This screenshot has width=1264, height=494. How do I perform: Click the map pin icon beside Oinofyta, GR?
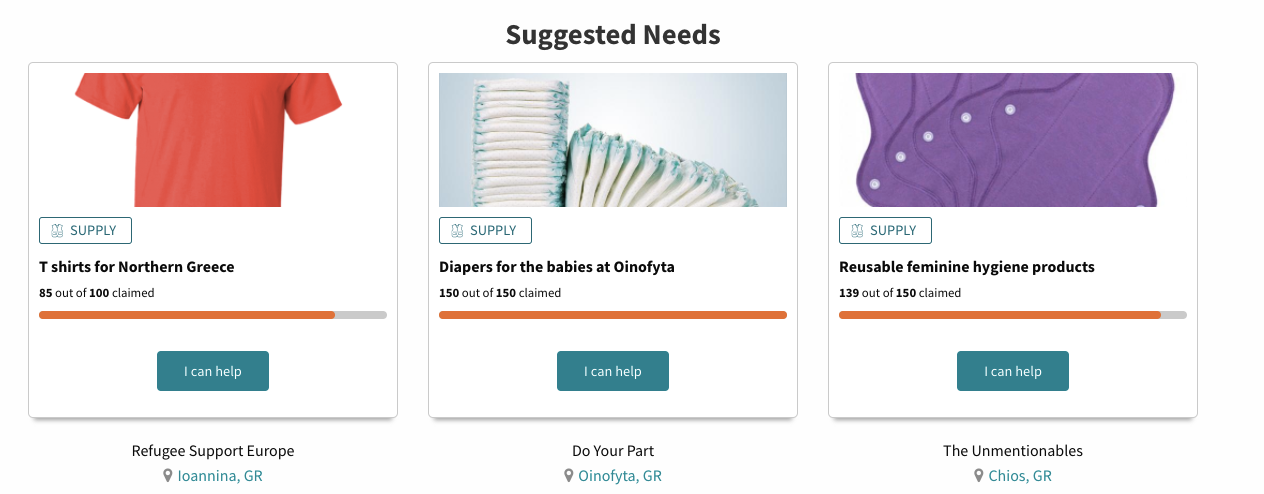coord(568,476)
